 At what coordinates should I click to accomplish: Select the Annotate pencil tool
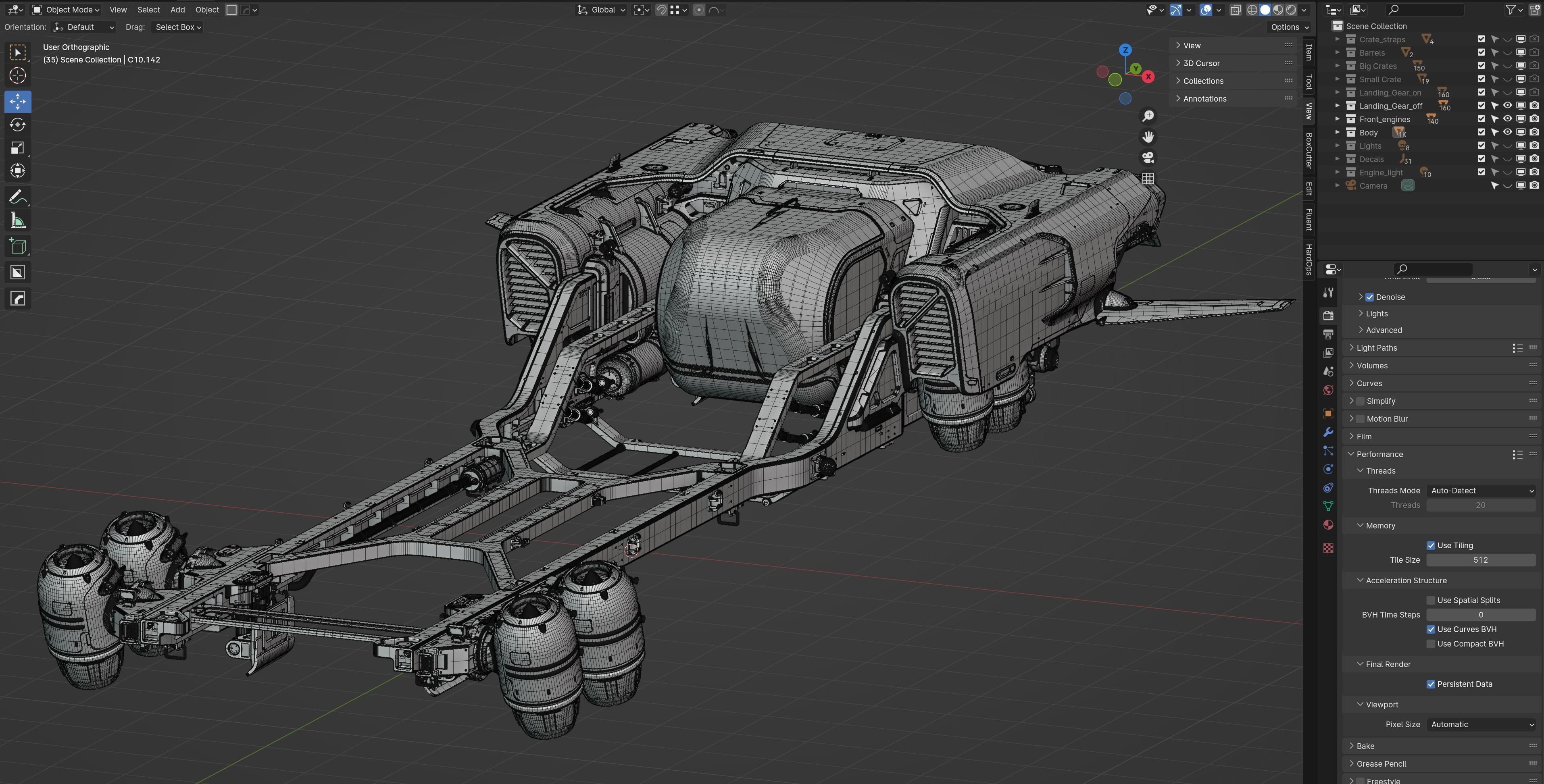point(17,197)
